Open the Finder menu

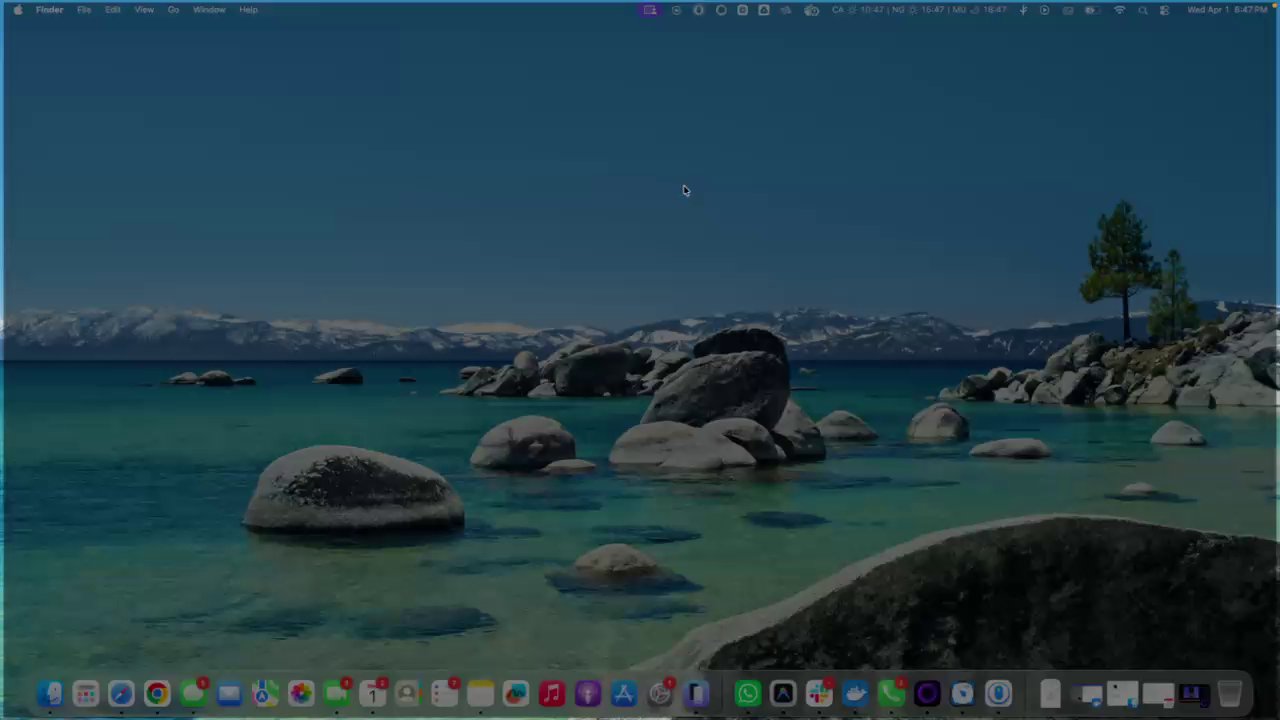(49, 10)
